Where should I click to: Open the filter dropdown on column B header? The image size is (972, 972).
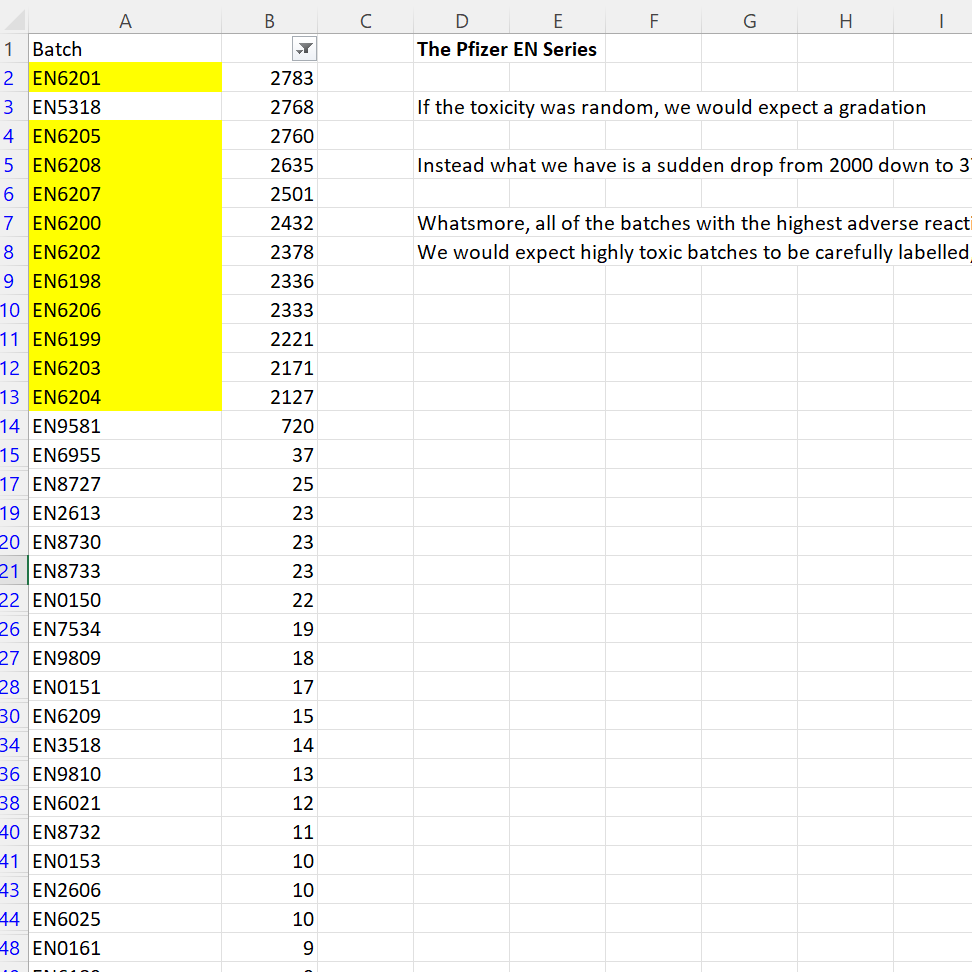point(304,48)
